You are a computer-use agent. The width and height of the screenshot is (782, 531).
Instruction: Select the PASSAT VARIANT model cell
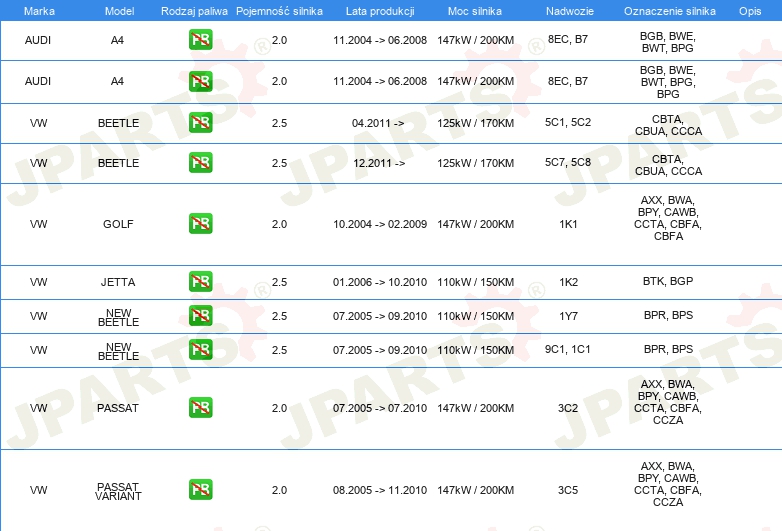tap(118, 491)
